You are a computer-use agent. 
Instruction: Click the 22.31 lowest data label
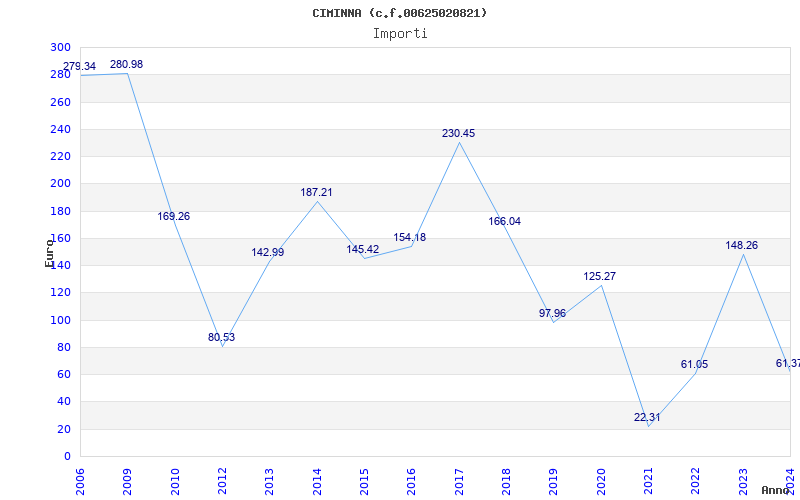(x=647, y=417)
